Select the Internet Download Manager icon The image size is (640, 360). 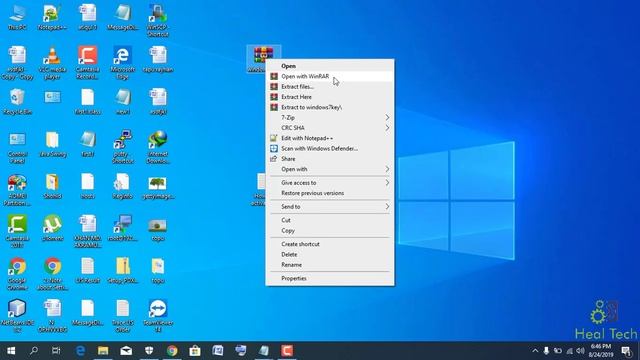(x=158, y=147)
